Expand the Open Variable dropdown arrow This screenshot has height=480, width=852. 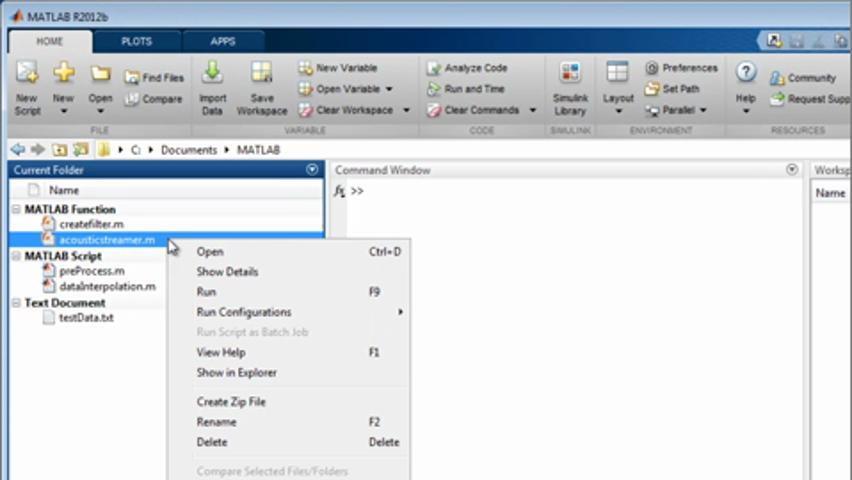pyautogui.click(x=389, y=89)
